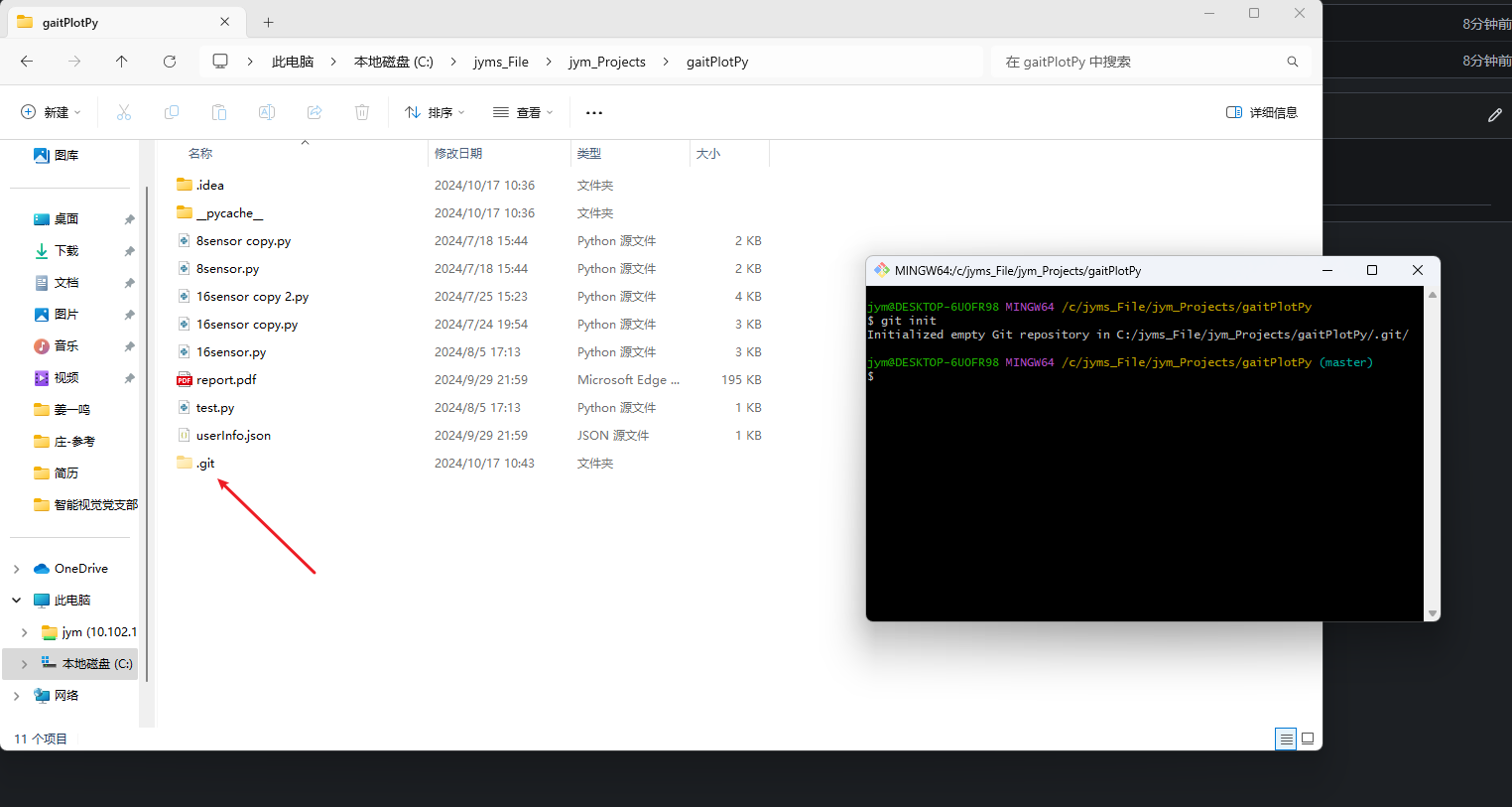The image size is (1512, 807).
Task: Open the 新建 (New) dropdown
Action: click(52, 112)
